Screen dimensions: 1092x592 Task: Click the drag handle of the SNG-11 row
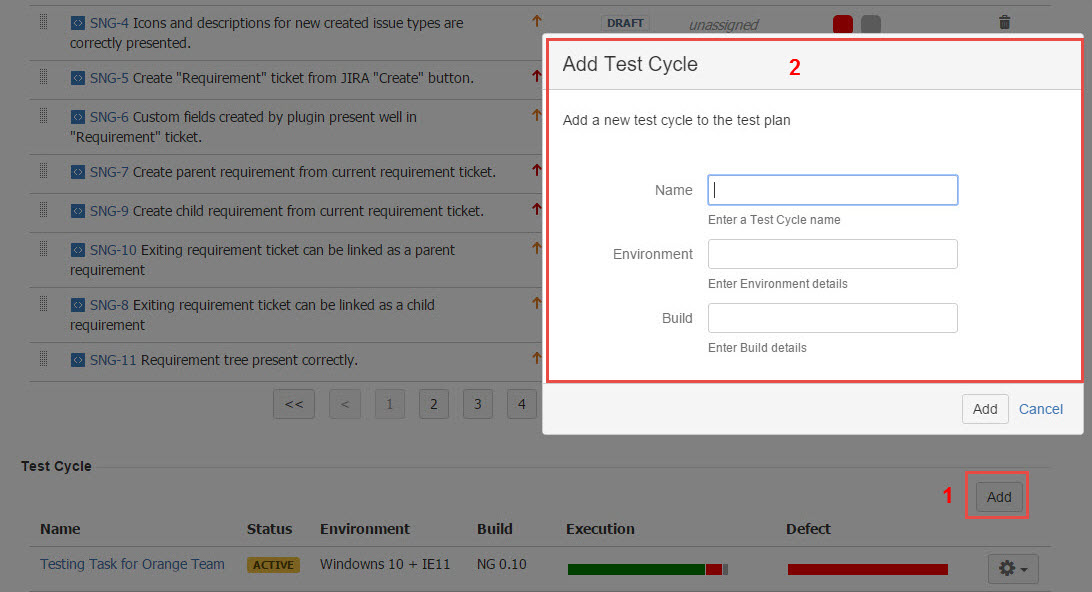[44, 359]
